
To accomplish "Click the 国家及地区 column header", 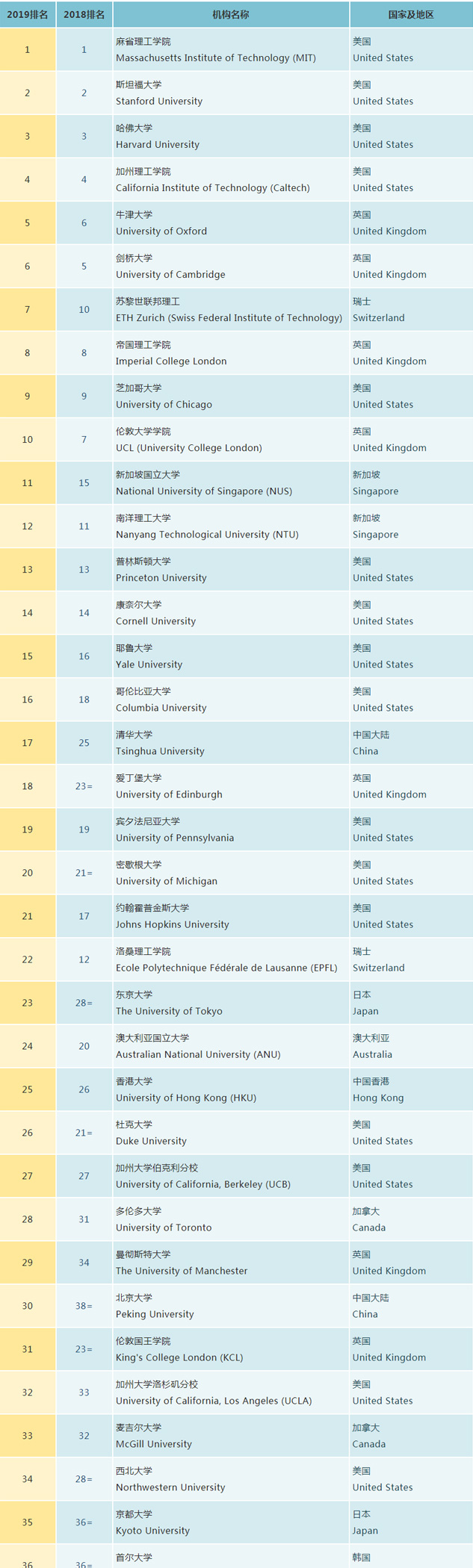I will tap(411, 15).
